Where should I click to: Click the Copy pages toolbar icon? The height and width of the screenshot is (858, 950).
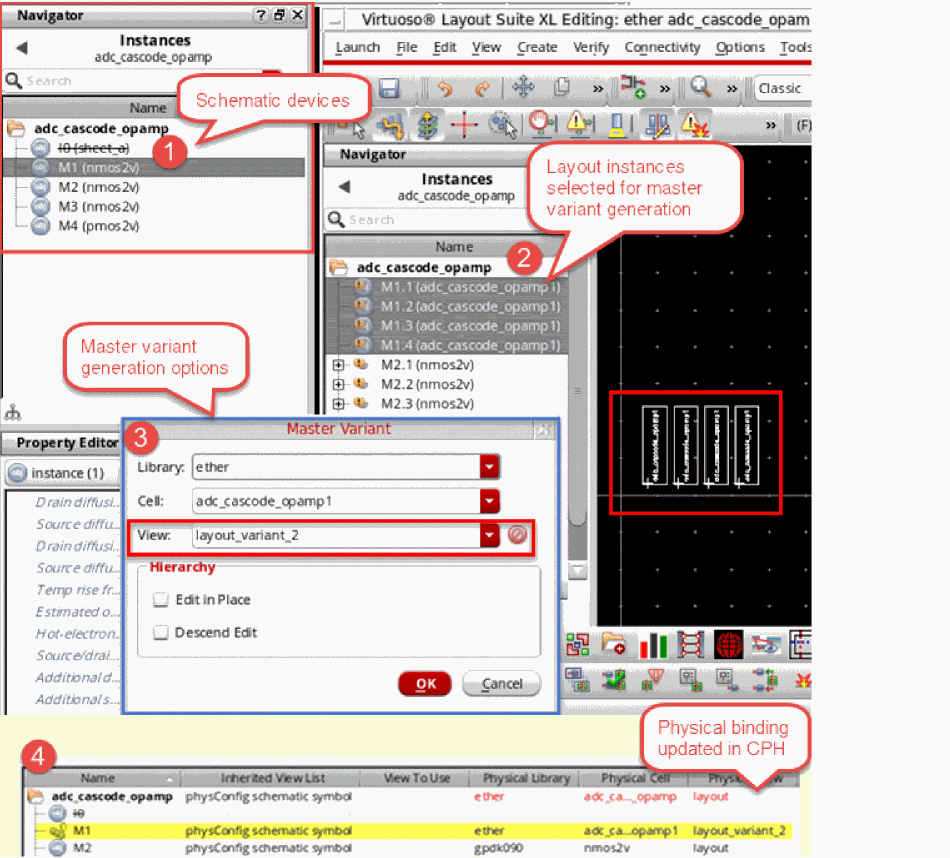(x=562, y=87)
